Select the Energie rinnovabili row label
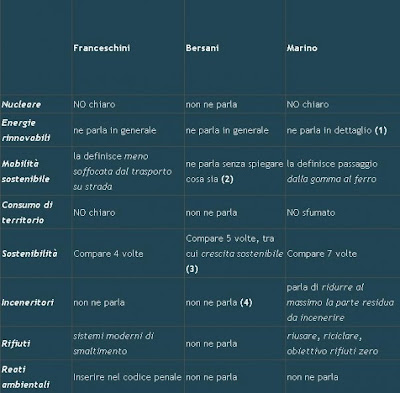The height and width of the screenshot is (393, 400). point(26,130)
